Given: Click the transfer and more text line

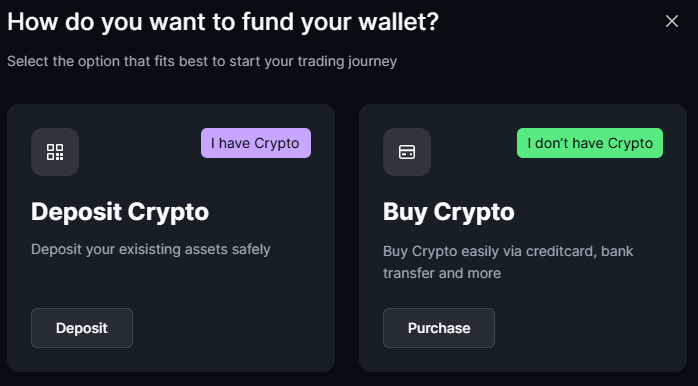Looking at the screenshot, I should click(x=442, y=273).
